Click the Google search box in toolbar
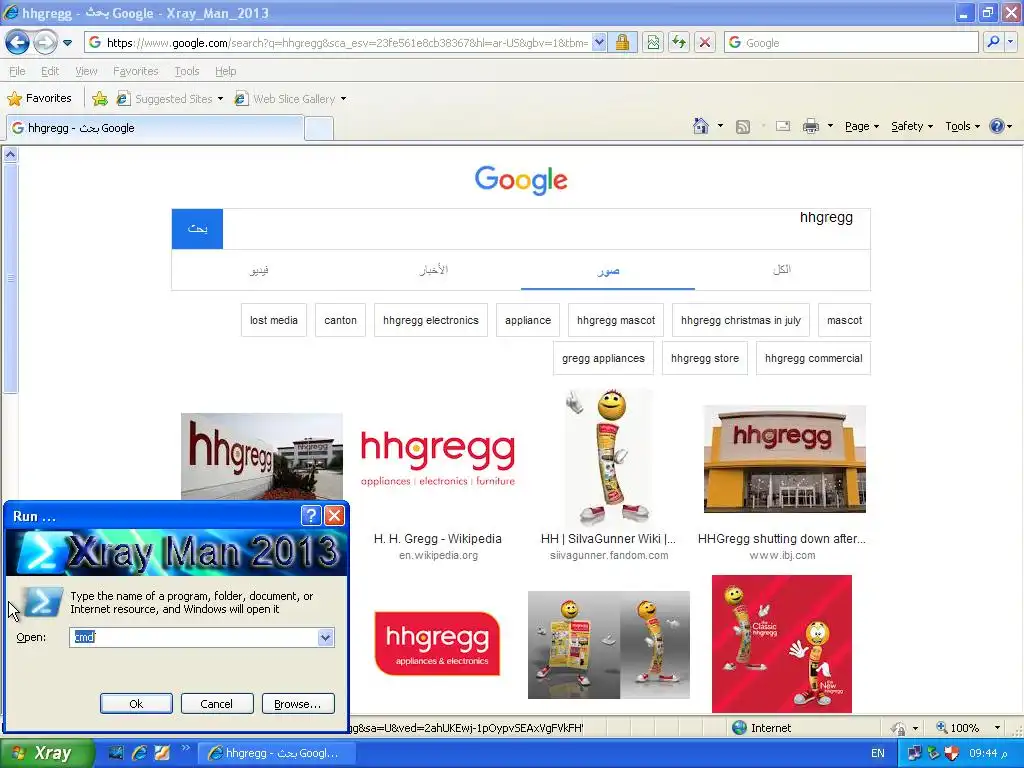The width and height of the screenshot is (1024, 768). tap(851, 43)
